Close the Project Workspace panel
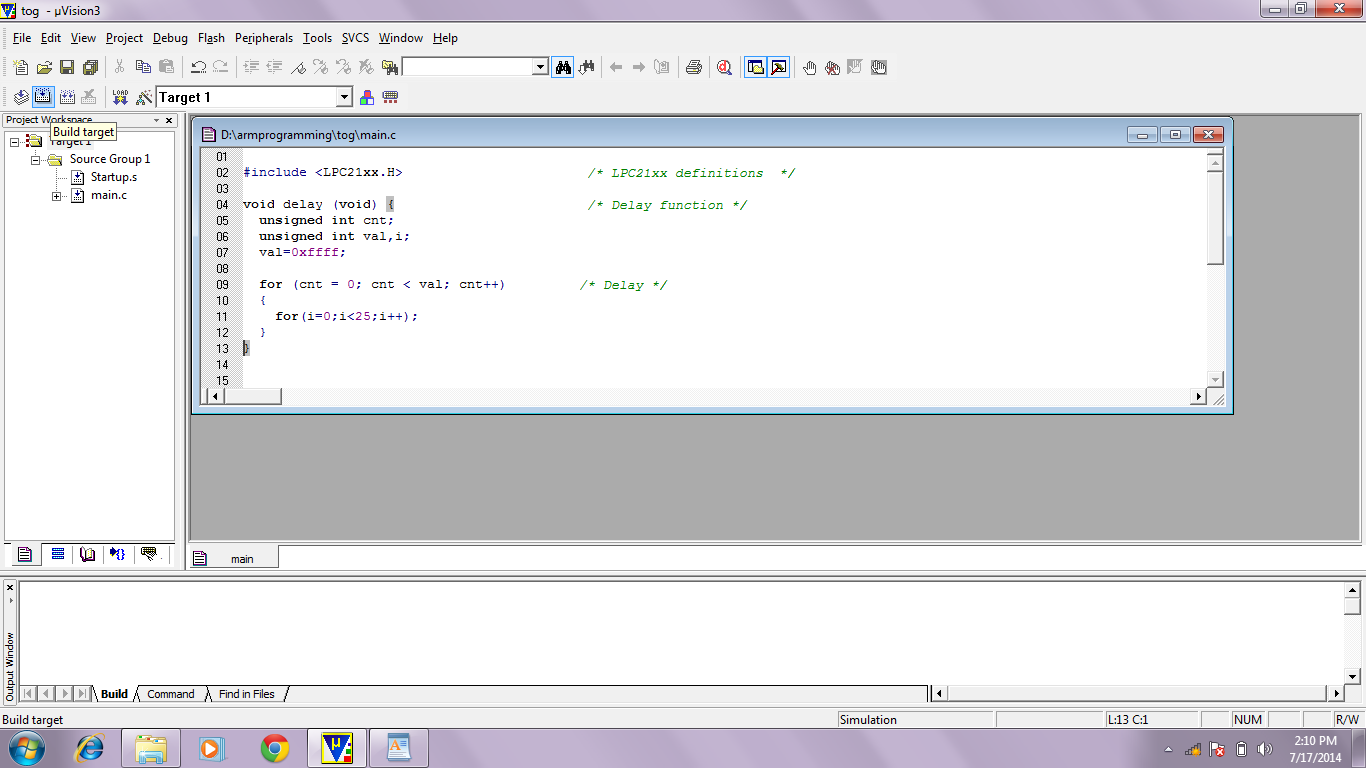1366x768 pixels. pos(169,120)
